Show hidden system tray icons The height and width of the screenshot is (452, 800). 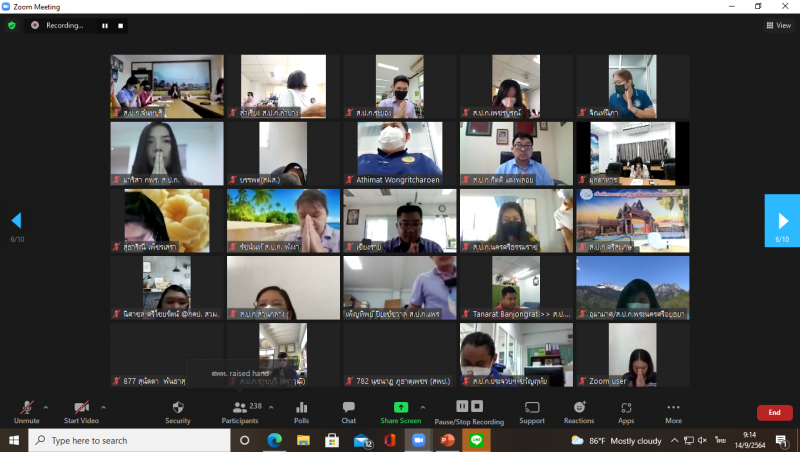tap(674, 440)
